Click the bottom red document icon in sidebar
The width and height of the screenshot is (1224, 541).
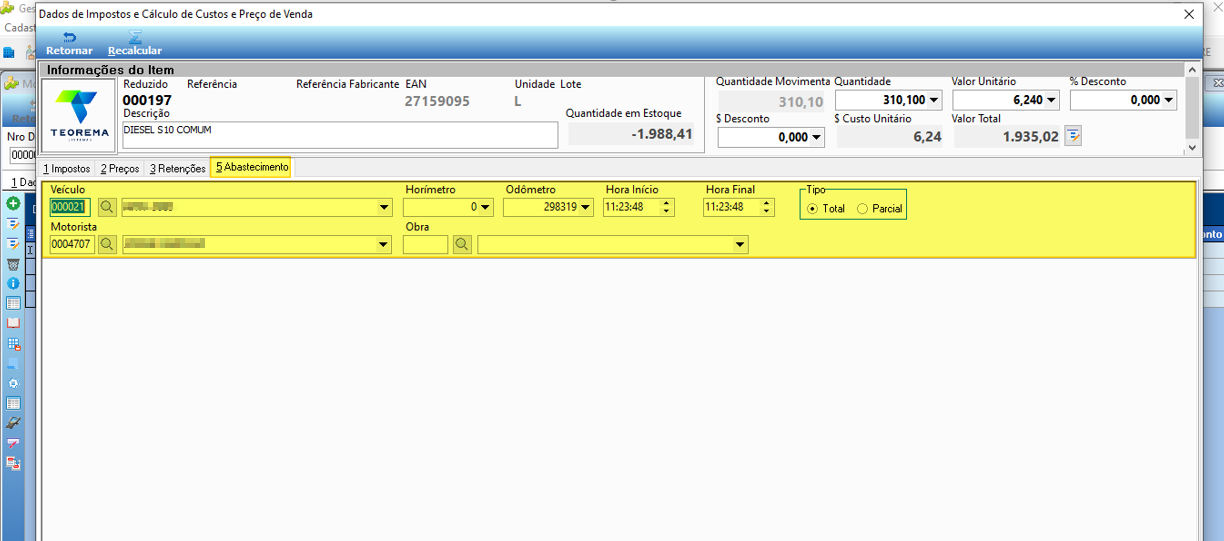14,463
